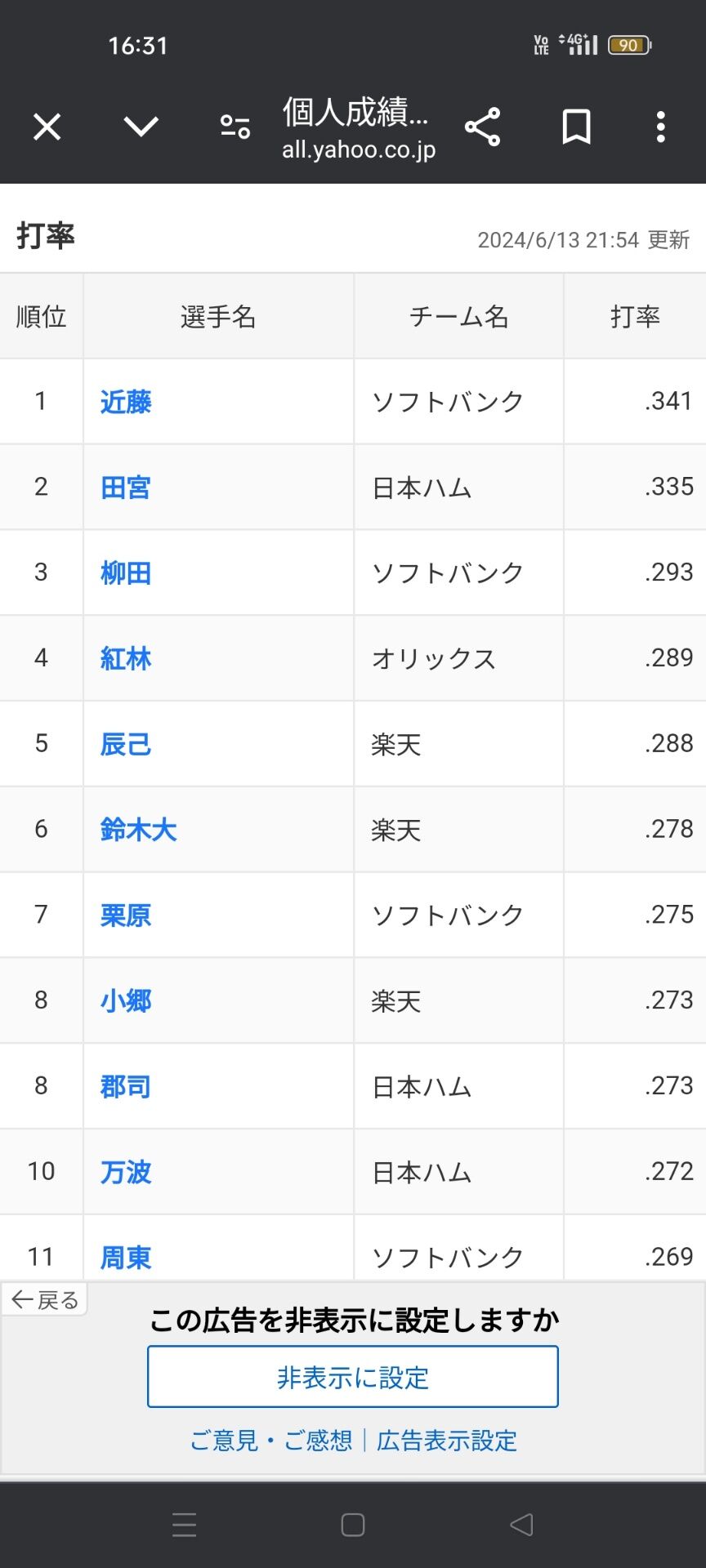Screen dimensions: 706x1568
Task: Close the browser tab with X icon
Action: tap(47, 127)
